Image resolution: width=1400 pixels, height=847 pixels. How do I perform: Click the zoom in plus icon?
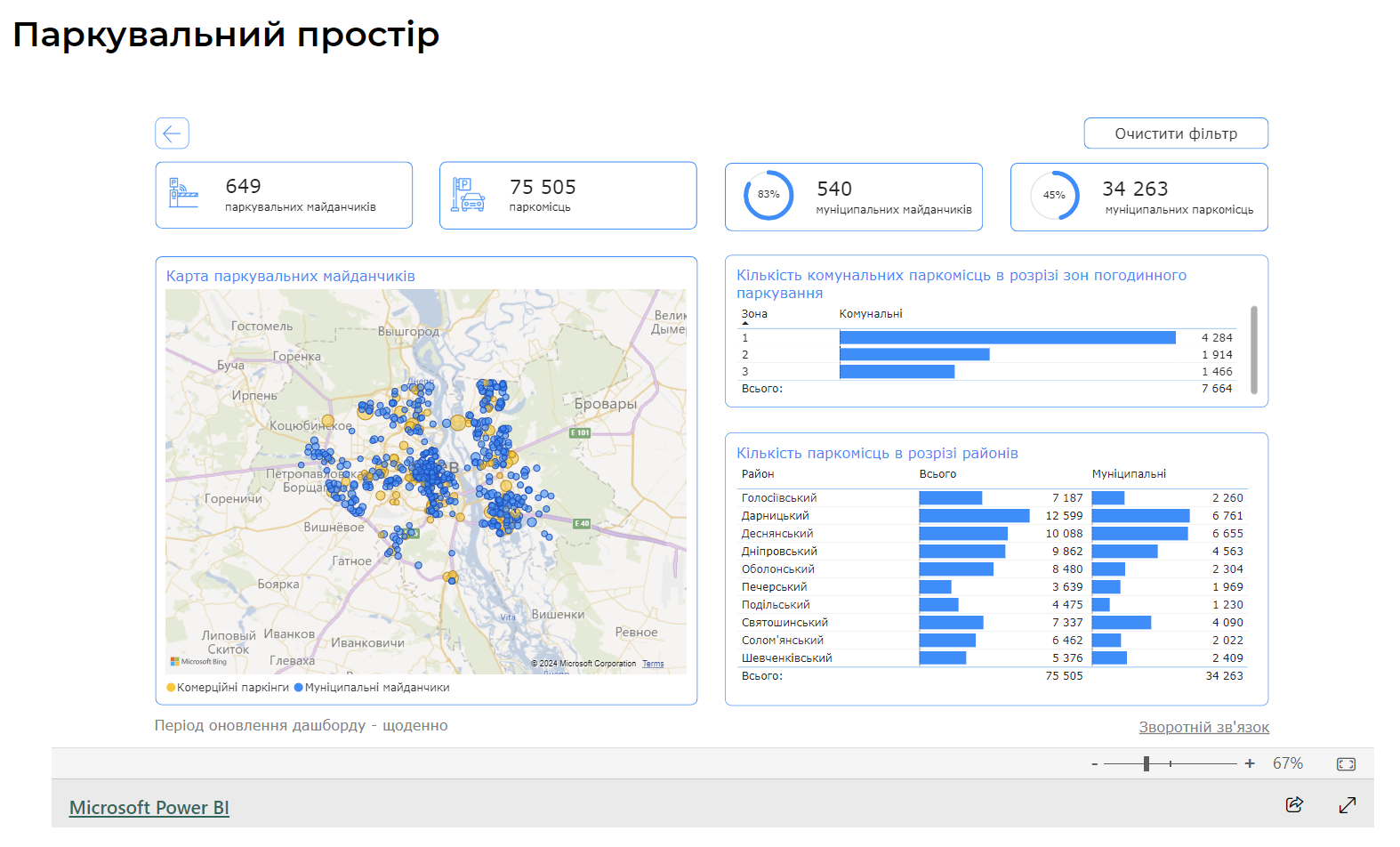(x=1250, y=763)
